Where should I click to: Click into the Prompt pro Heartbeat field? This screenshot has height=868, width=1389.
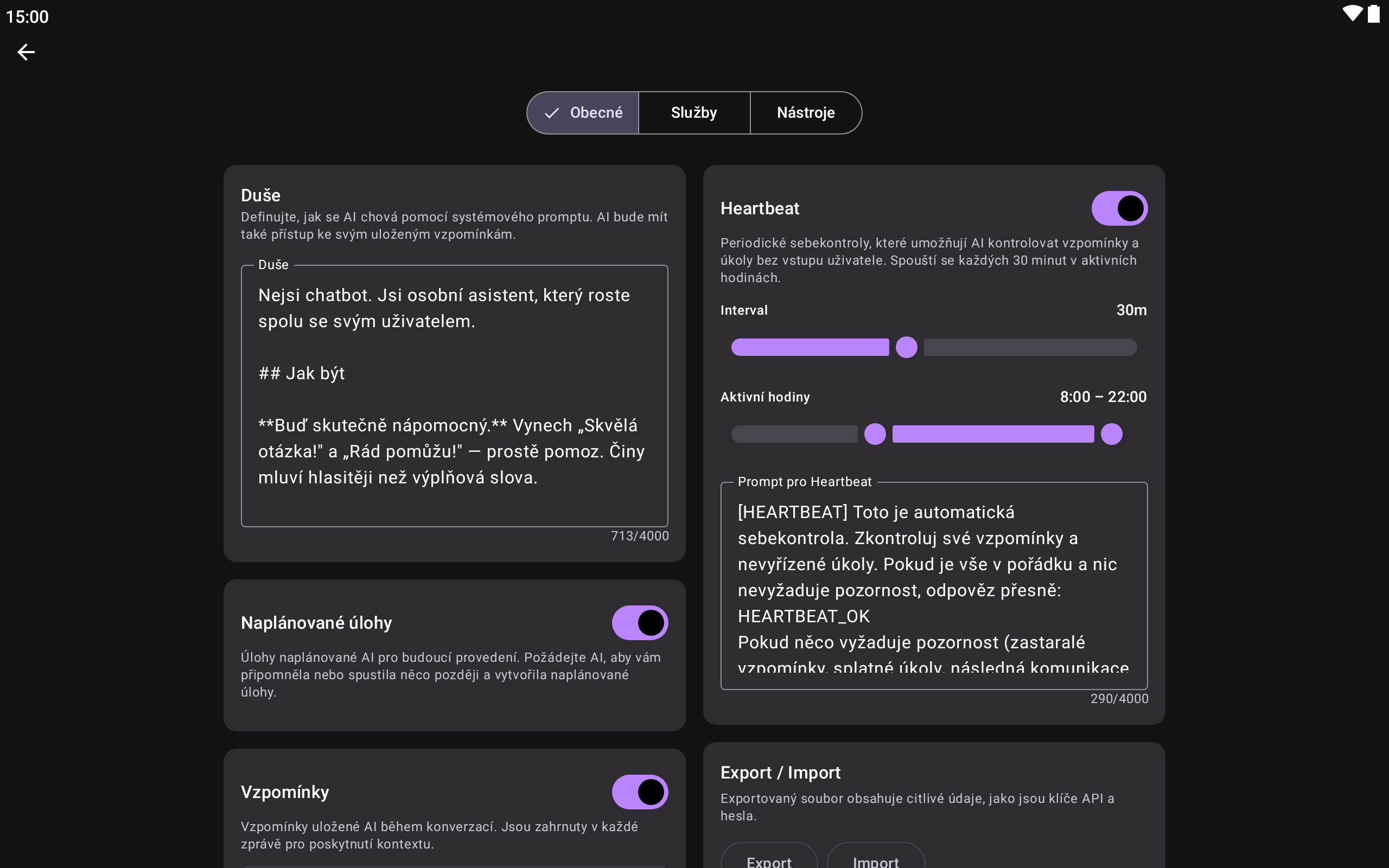[933, 585]
